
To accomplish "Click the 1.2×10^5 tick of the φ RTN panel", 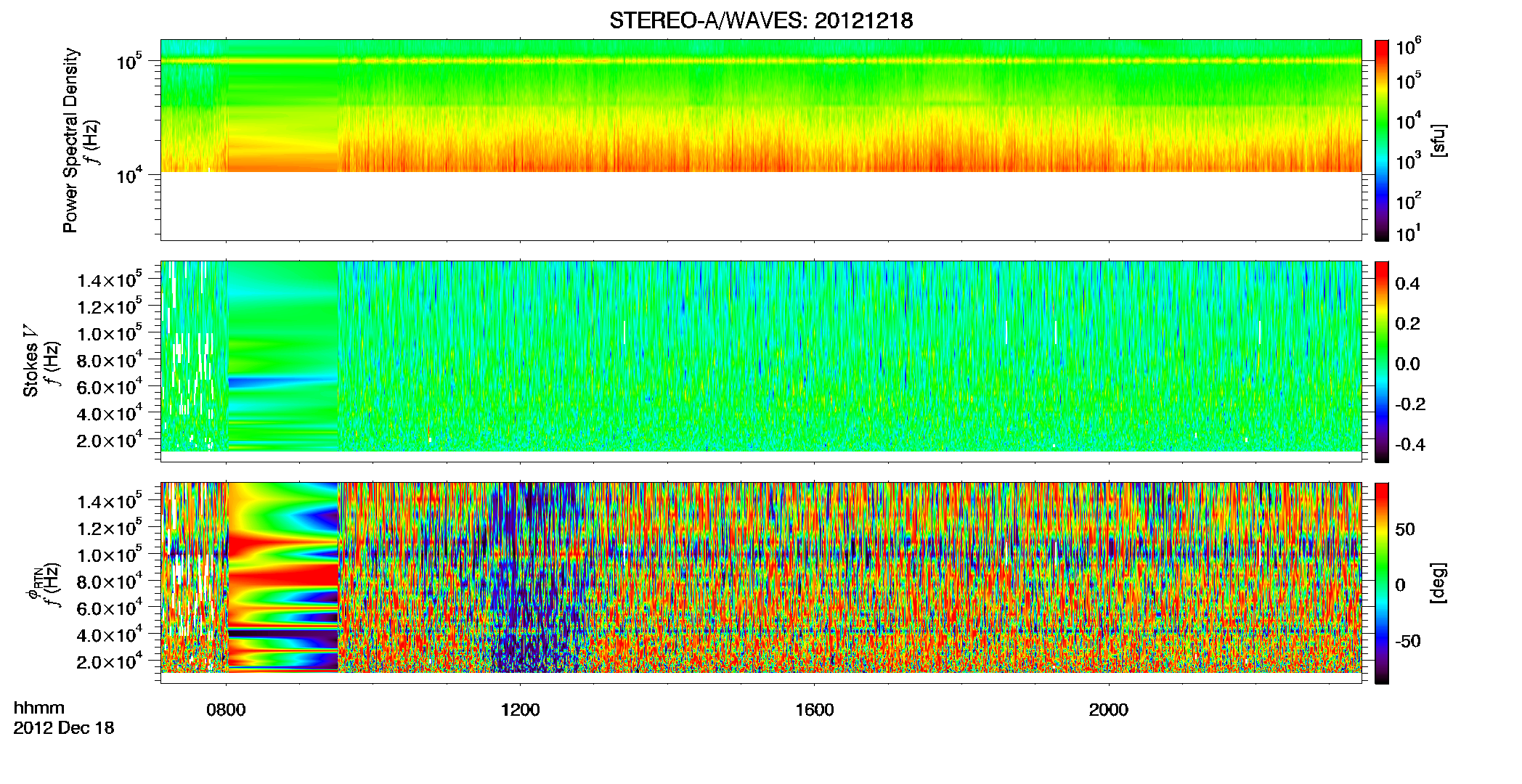I will 110,528.
